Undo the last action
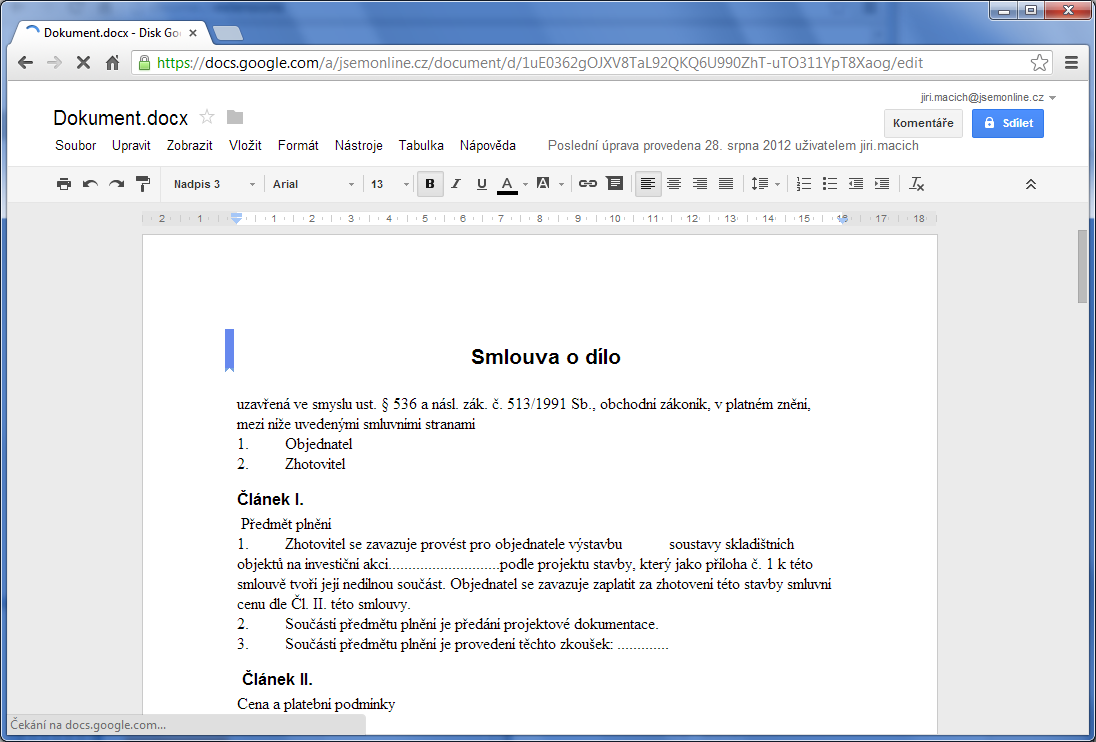 tap(90, 184)
